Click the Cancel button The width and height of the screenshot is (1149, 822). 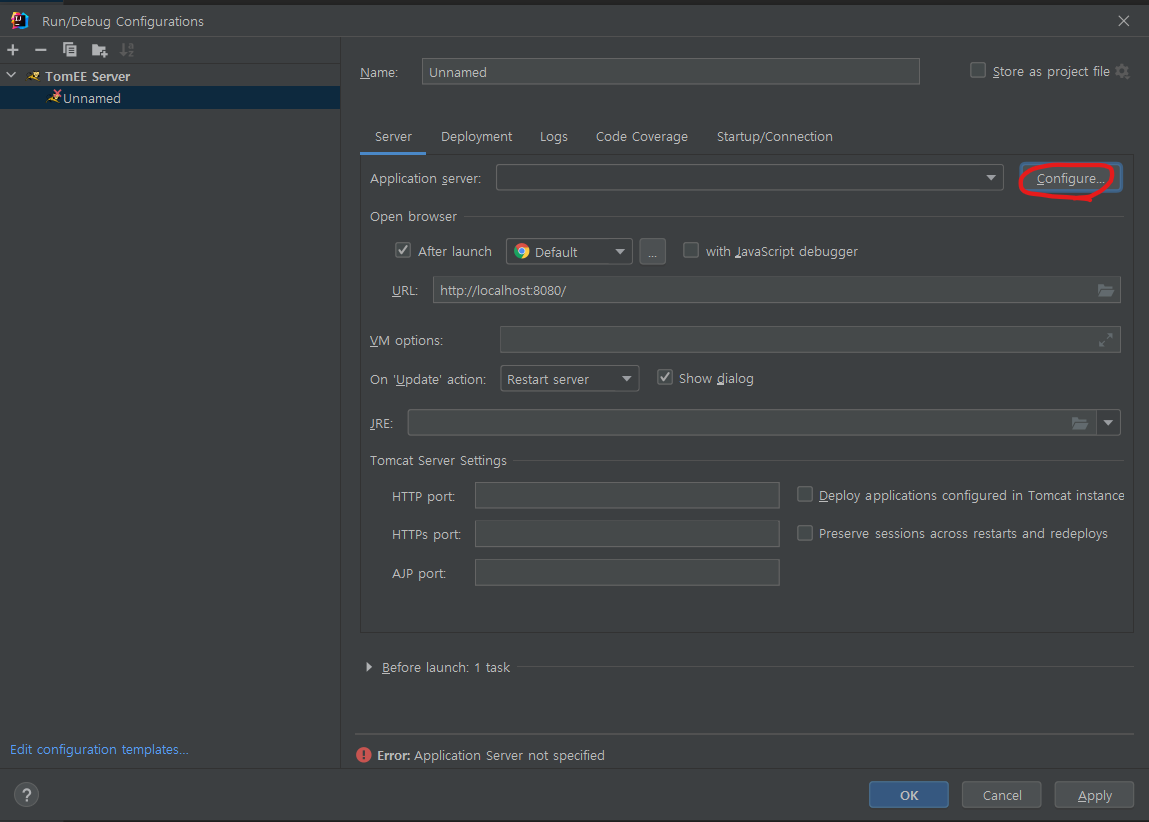[x=1002, y=795]
